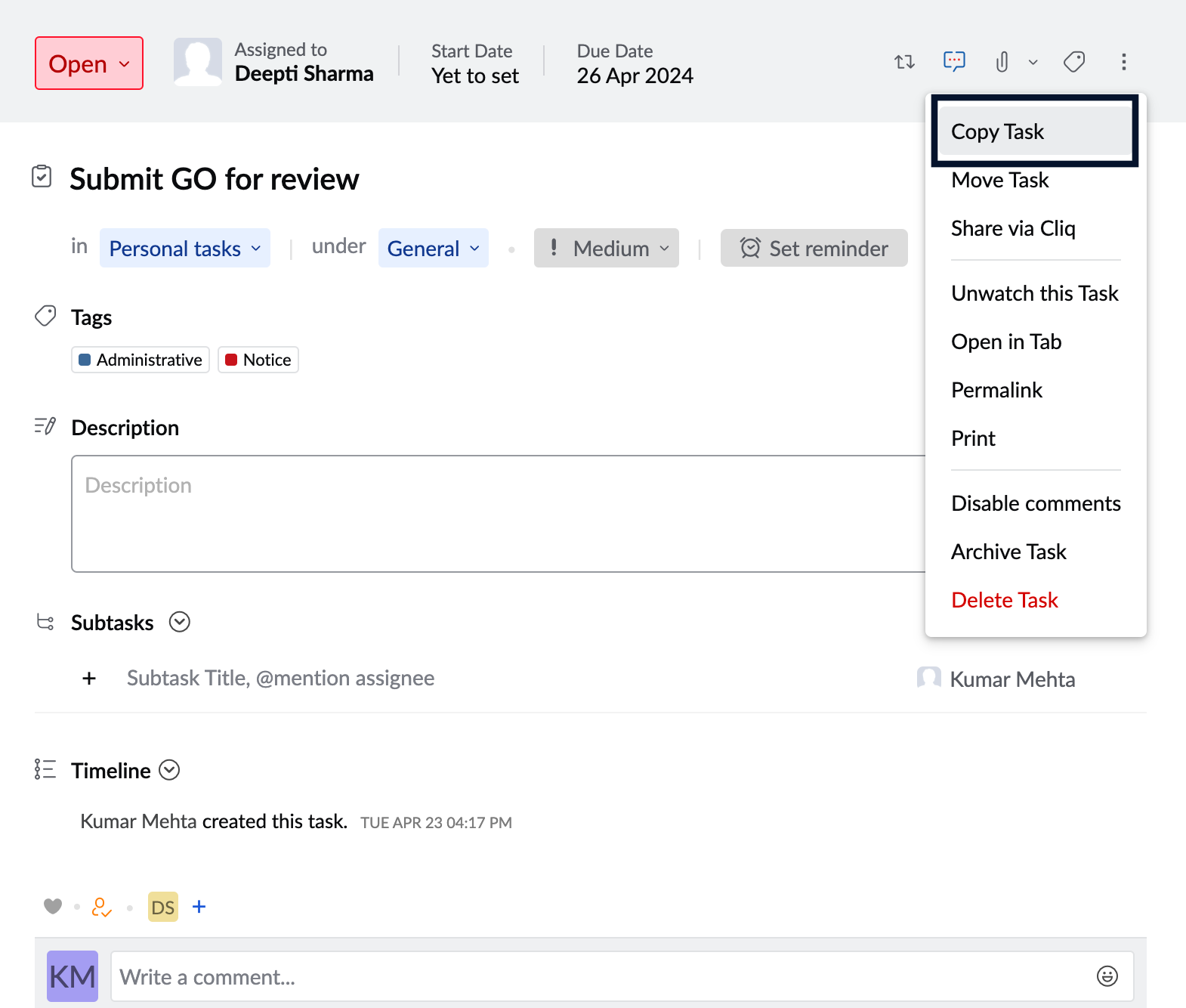
Task: Open the General section dropdown
Action: tap(433, 249)
